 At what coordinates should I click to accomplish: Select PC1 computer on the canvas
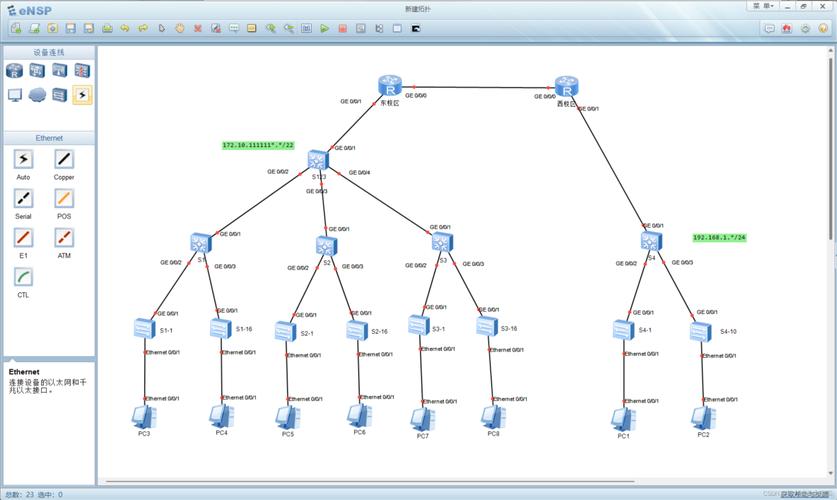point(623,417)
